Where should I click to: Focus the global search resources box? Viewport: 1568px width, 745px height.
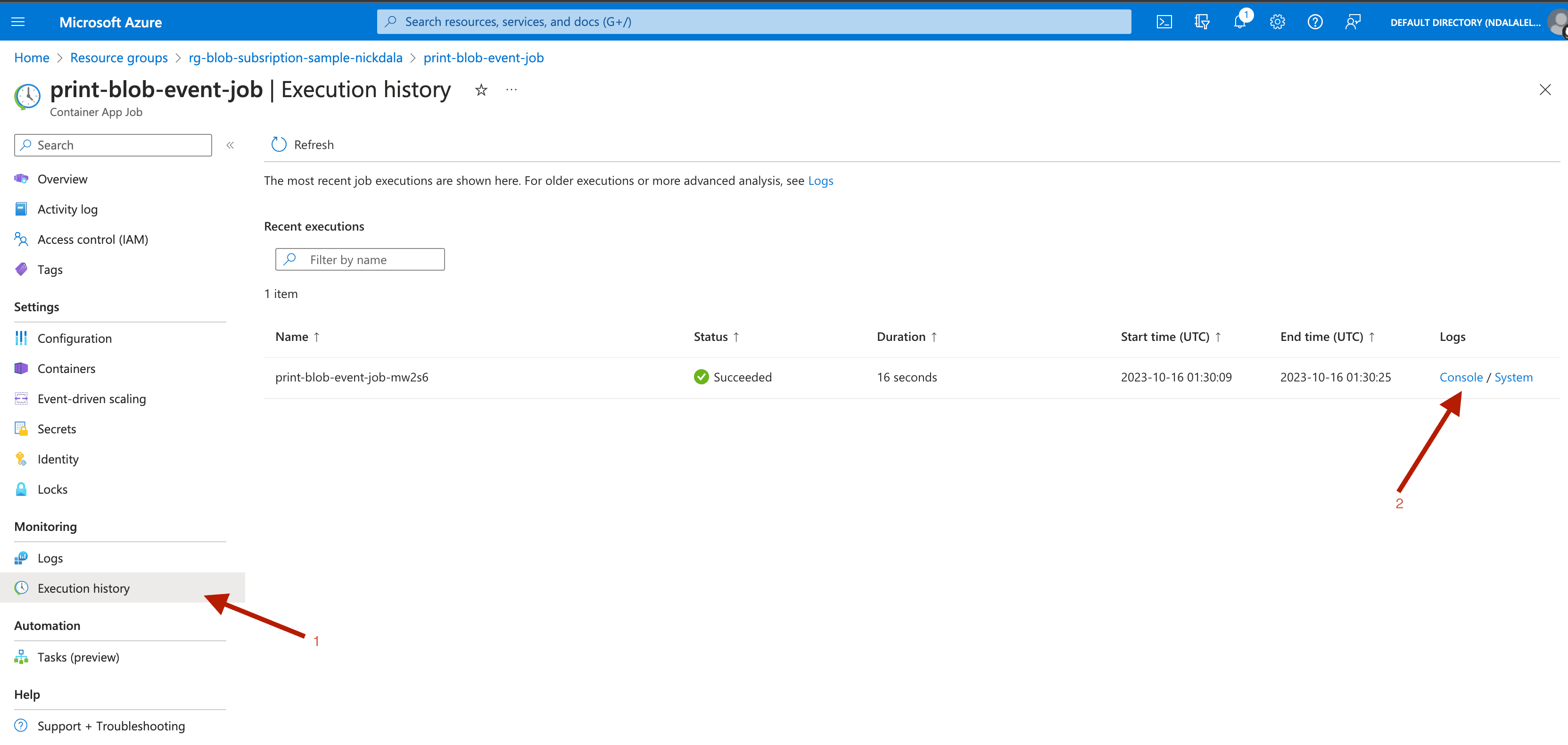(x=753, y=22)
